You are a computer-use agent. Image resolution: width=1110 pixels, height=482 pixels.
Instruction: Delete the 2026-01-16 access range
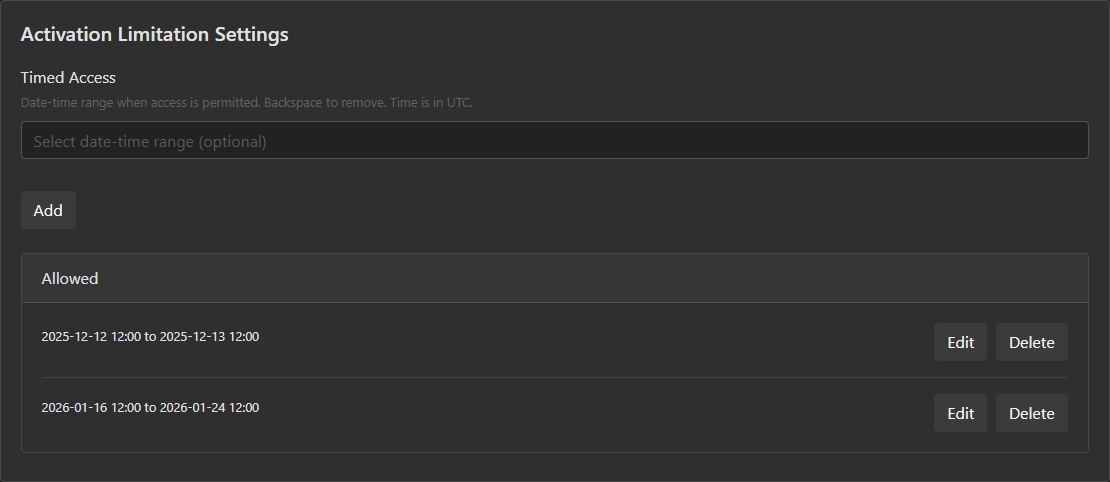1031,413
